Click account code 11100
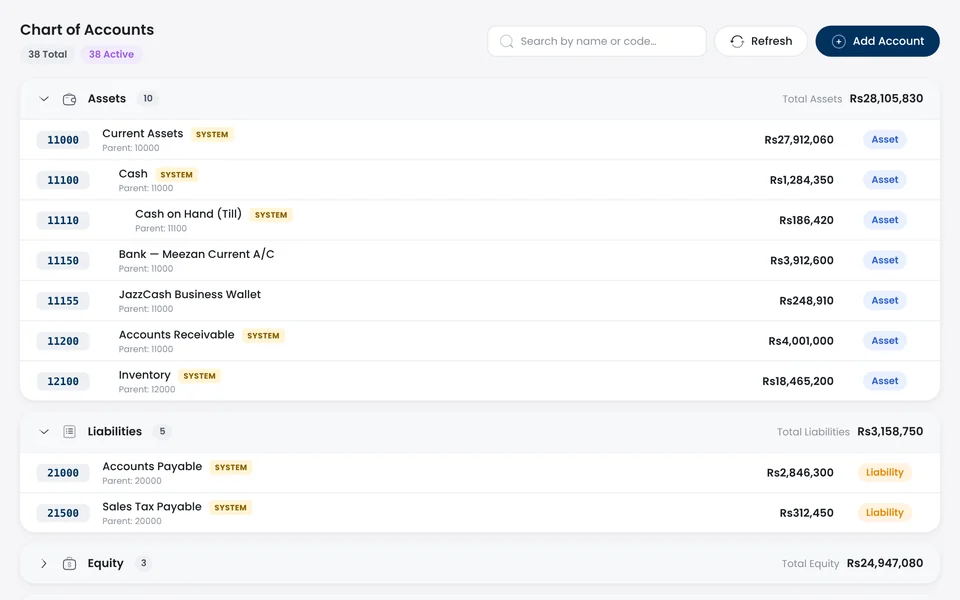 pyautogui.click(x=63, y=180)
